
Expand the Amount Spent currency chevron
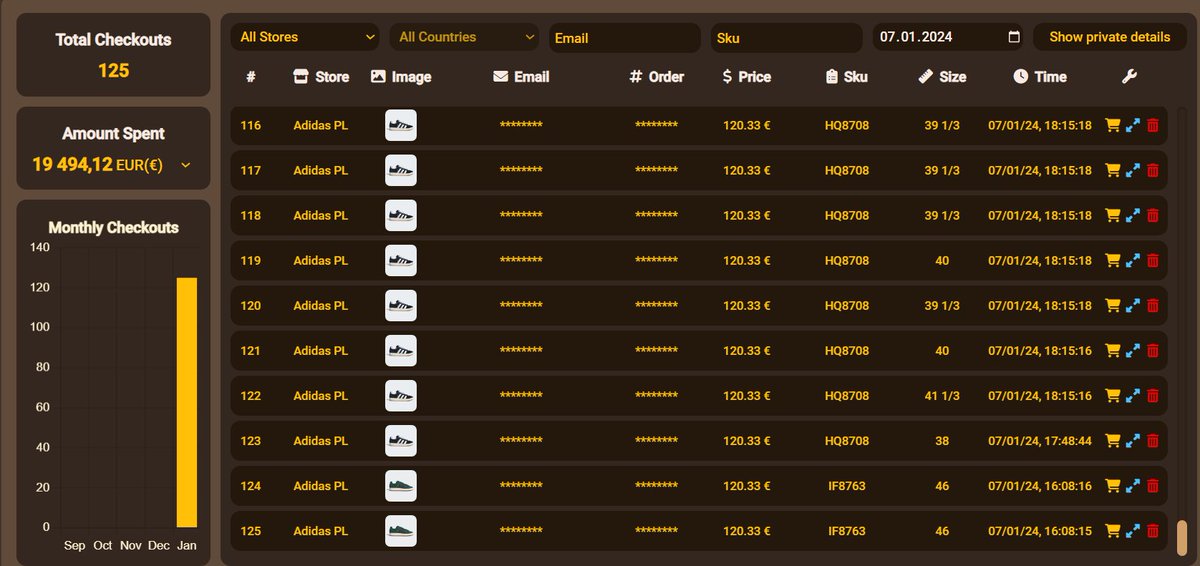pos(185,165)
